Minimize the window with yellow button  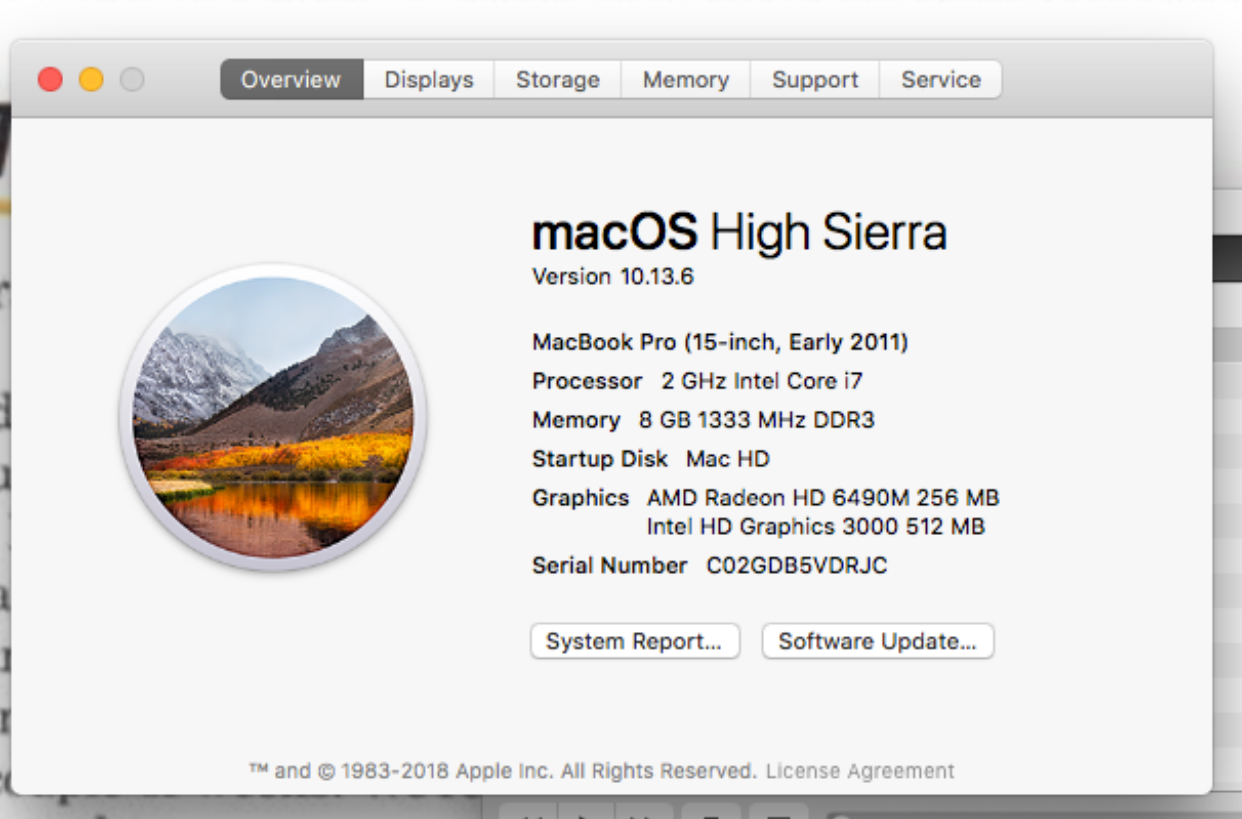(x=91, y=80)
